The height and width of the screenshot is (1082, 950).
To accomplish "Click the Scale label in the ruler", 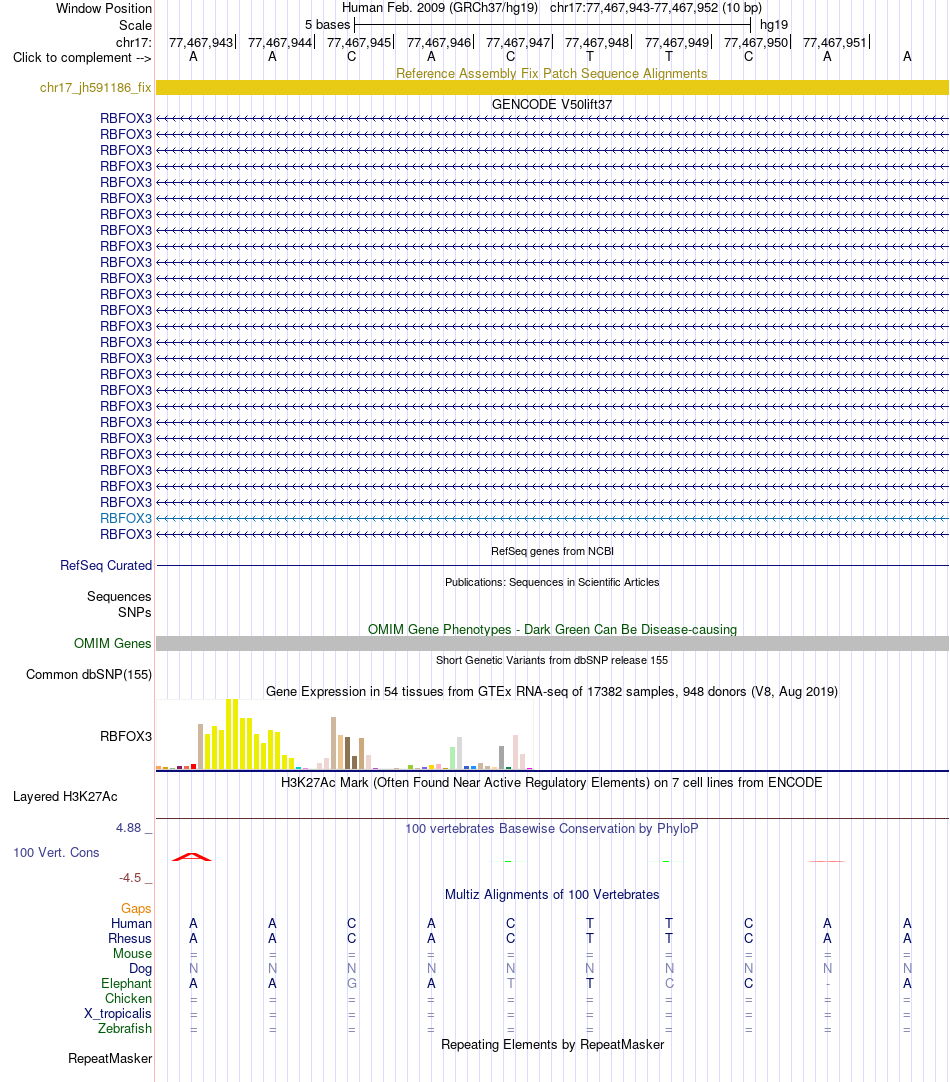I will 135,26.
